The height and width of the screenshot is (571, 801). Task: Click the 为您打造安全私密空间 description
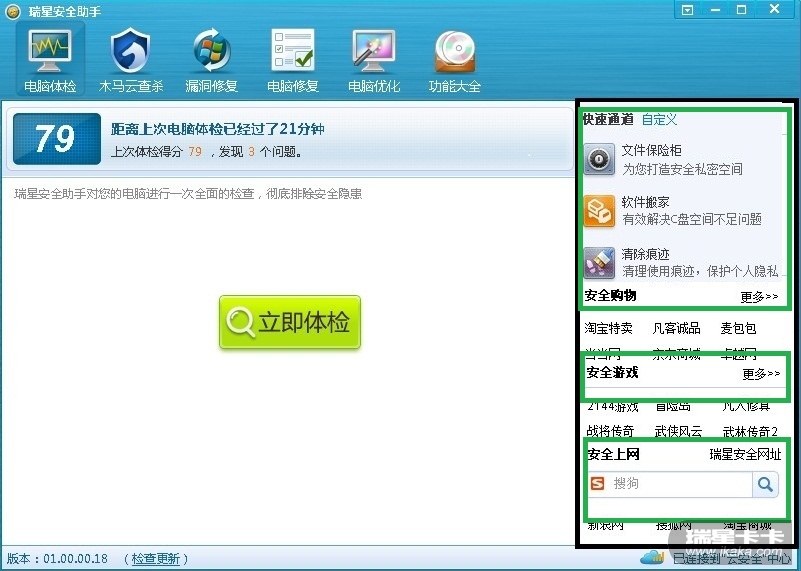click(x=682, y=169)
